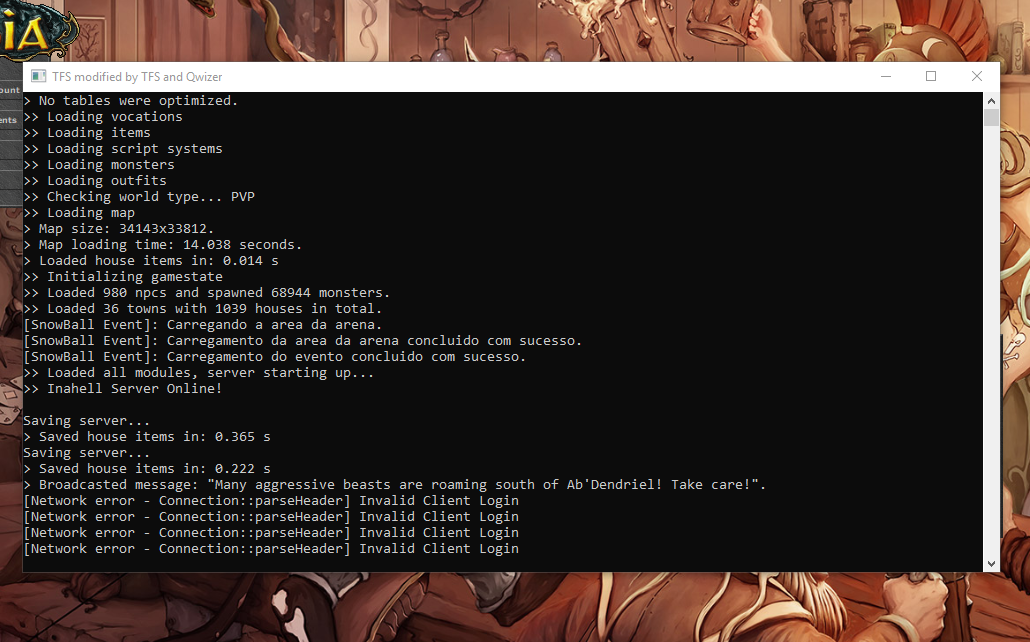
Task: Click 'Loaded all modules, server starting up...'
Action: 199,373
